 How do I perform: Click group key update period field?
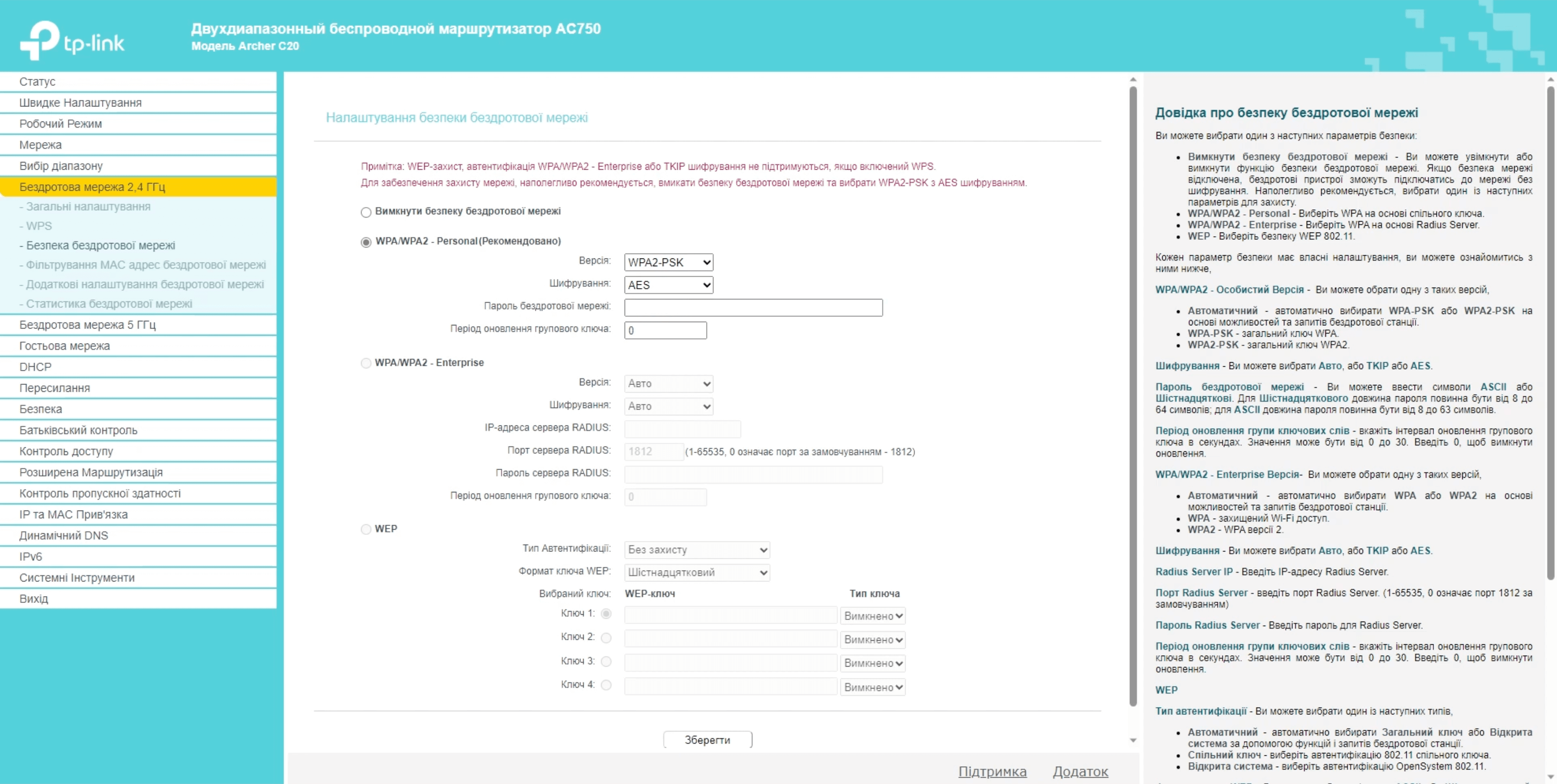665,330
